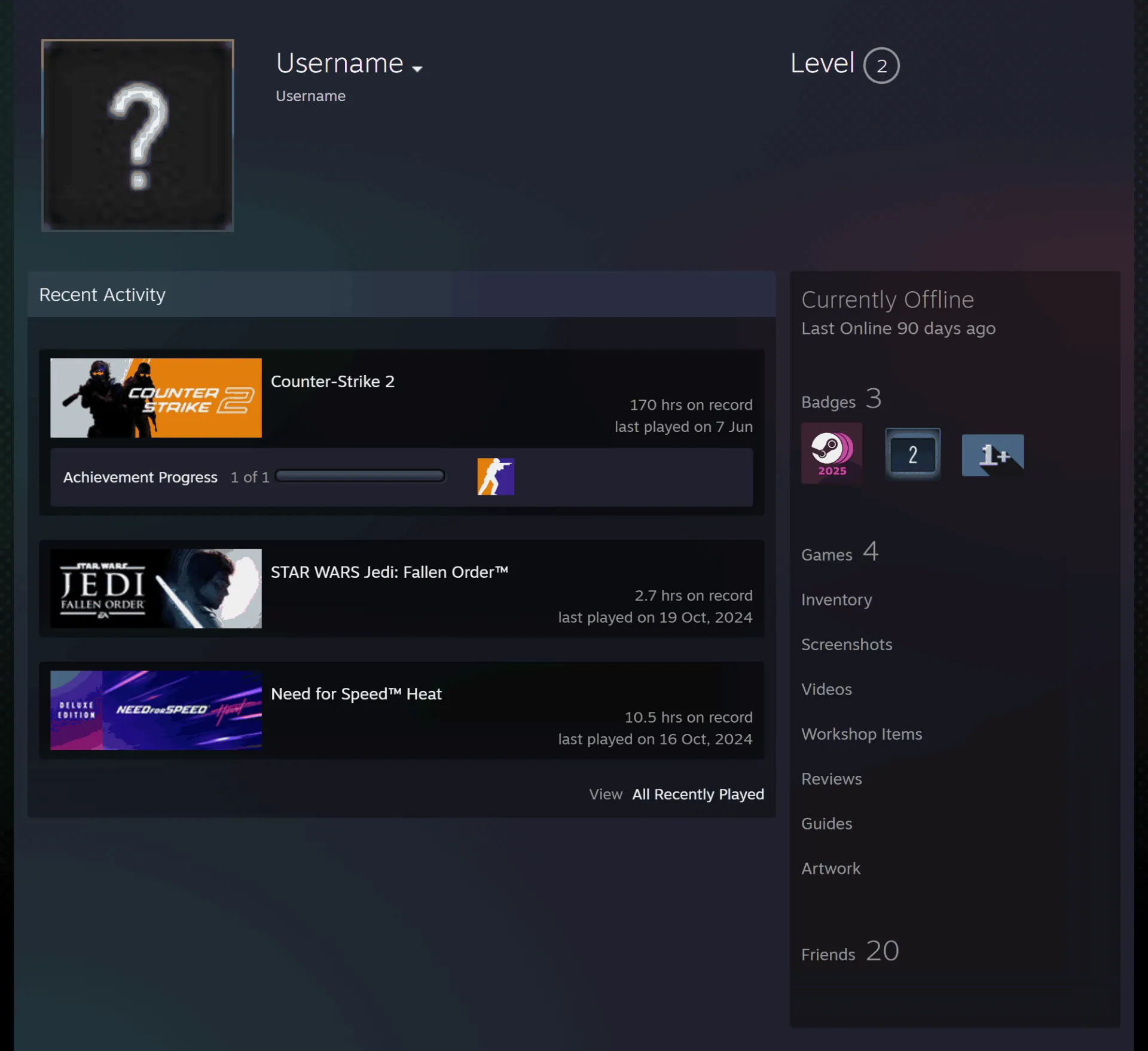Open STAR WARS Jedi: Fallen Order title
The image size is (1148, 1051).
389,572
